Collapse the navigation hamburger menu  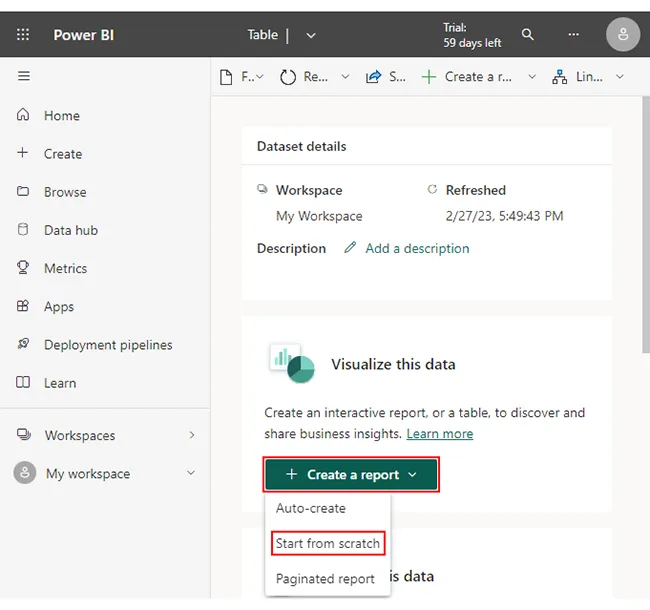(24, 76)
